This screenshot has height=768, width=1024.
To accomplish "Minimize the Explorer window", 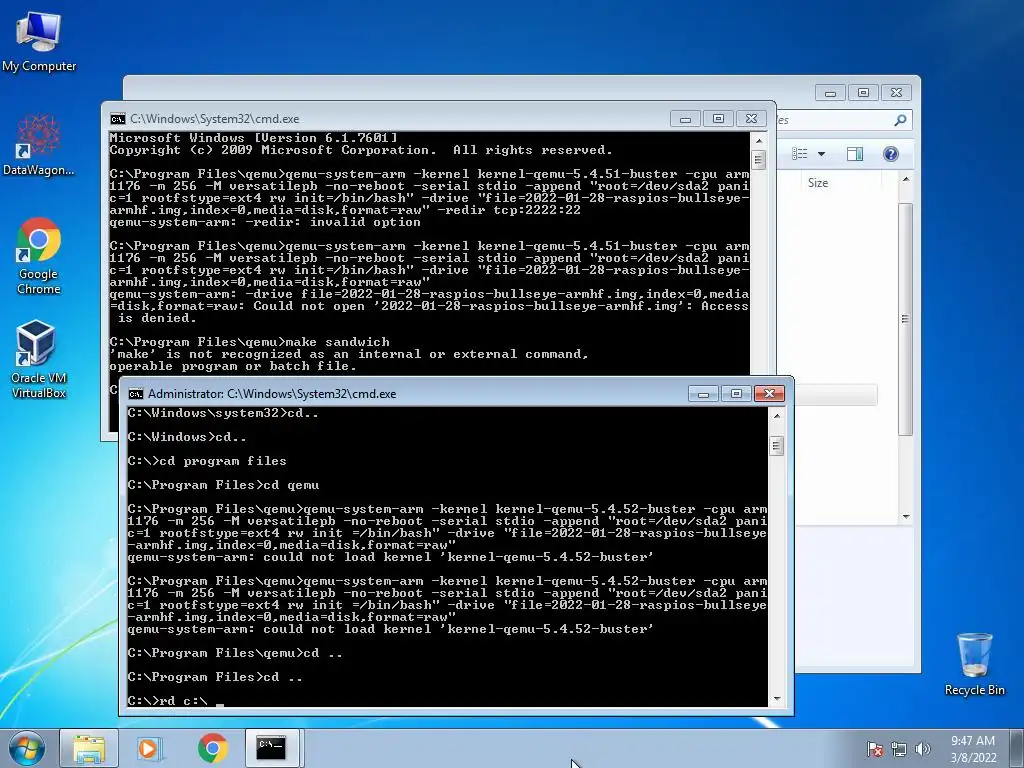I will (830, 93).
